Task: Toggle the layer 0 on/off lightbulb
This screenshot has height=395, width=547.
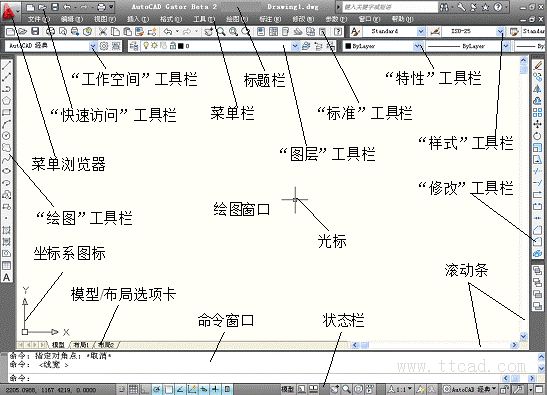Action: (146, 45)
